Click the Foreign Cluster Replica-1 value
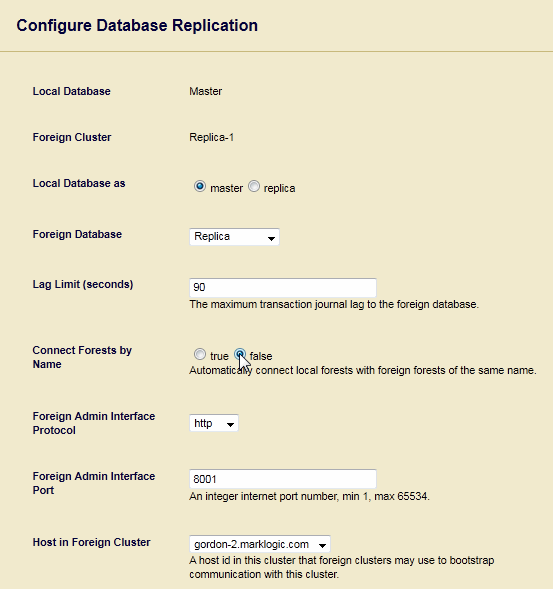The height and width of the screenshot is (589, 553). tap(212, 137)
